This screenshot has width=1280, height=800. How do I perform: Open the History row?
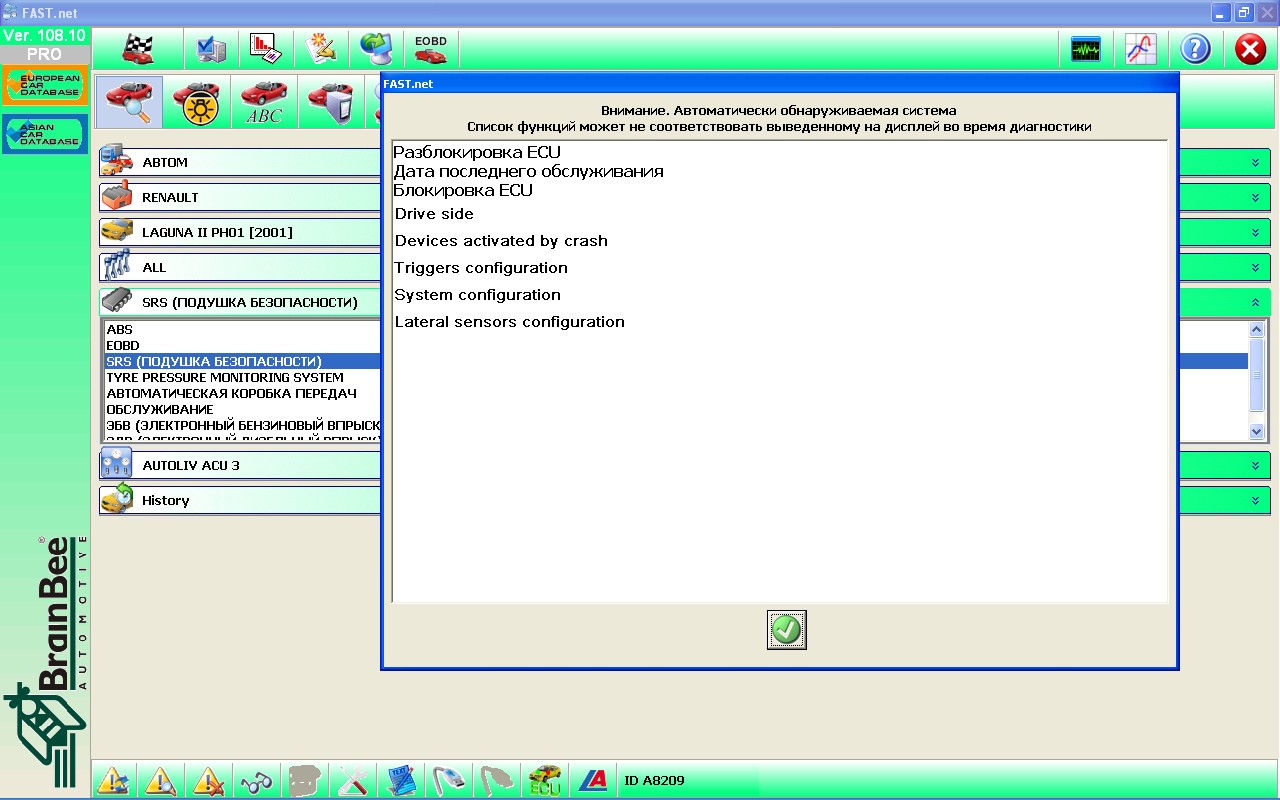tap(240, 500)
